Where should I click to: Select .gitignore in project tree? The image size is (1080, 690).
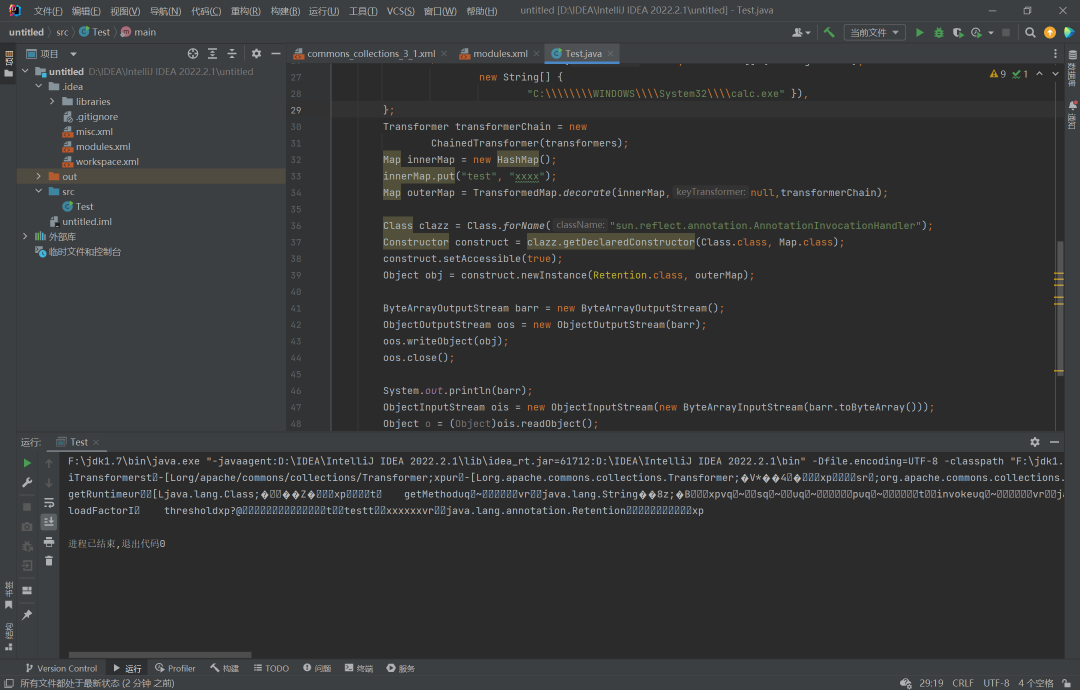pyautogui.click(x=96, y=116)
